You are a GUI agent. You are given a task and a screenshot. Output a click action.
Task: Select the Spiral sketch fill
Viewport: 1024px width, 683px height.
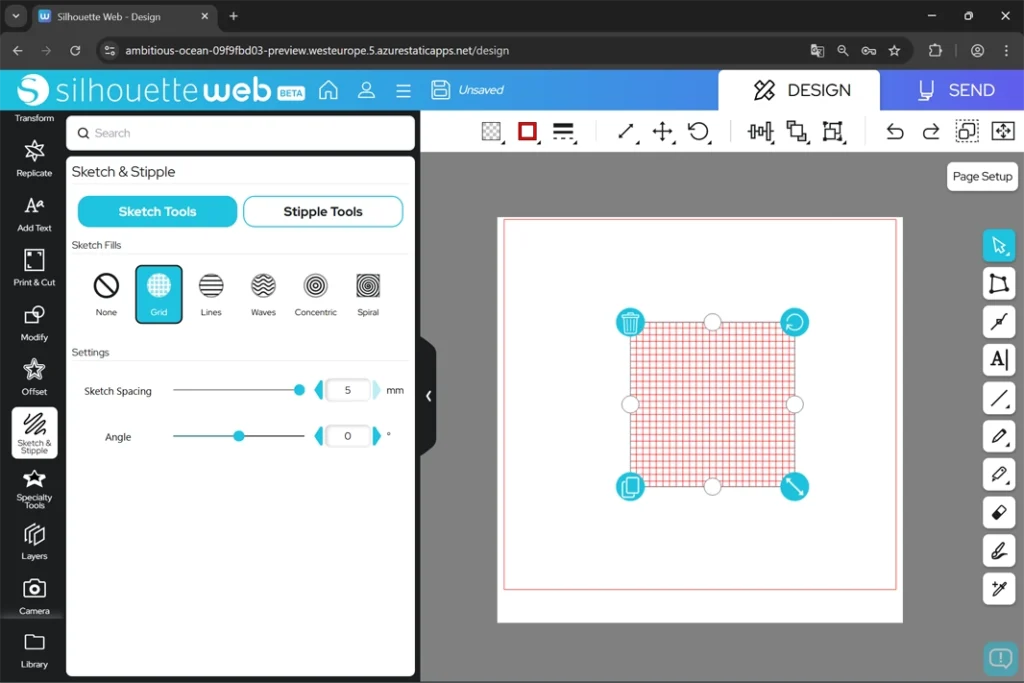[368, 293]
